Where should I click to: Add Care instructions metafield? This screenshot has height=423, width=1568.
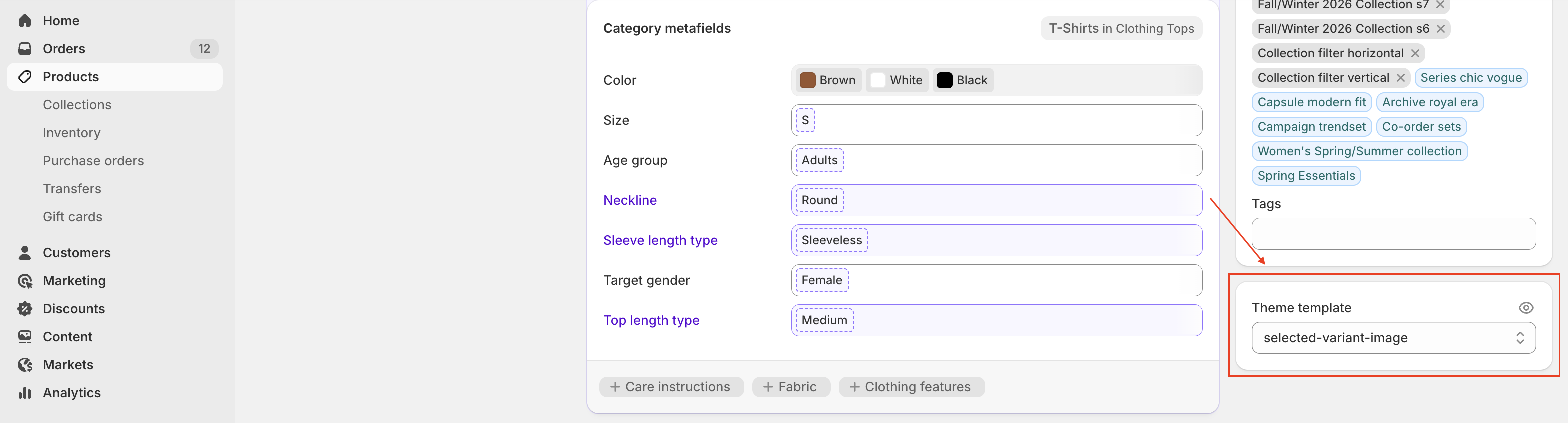pos(671,387)
